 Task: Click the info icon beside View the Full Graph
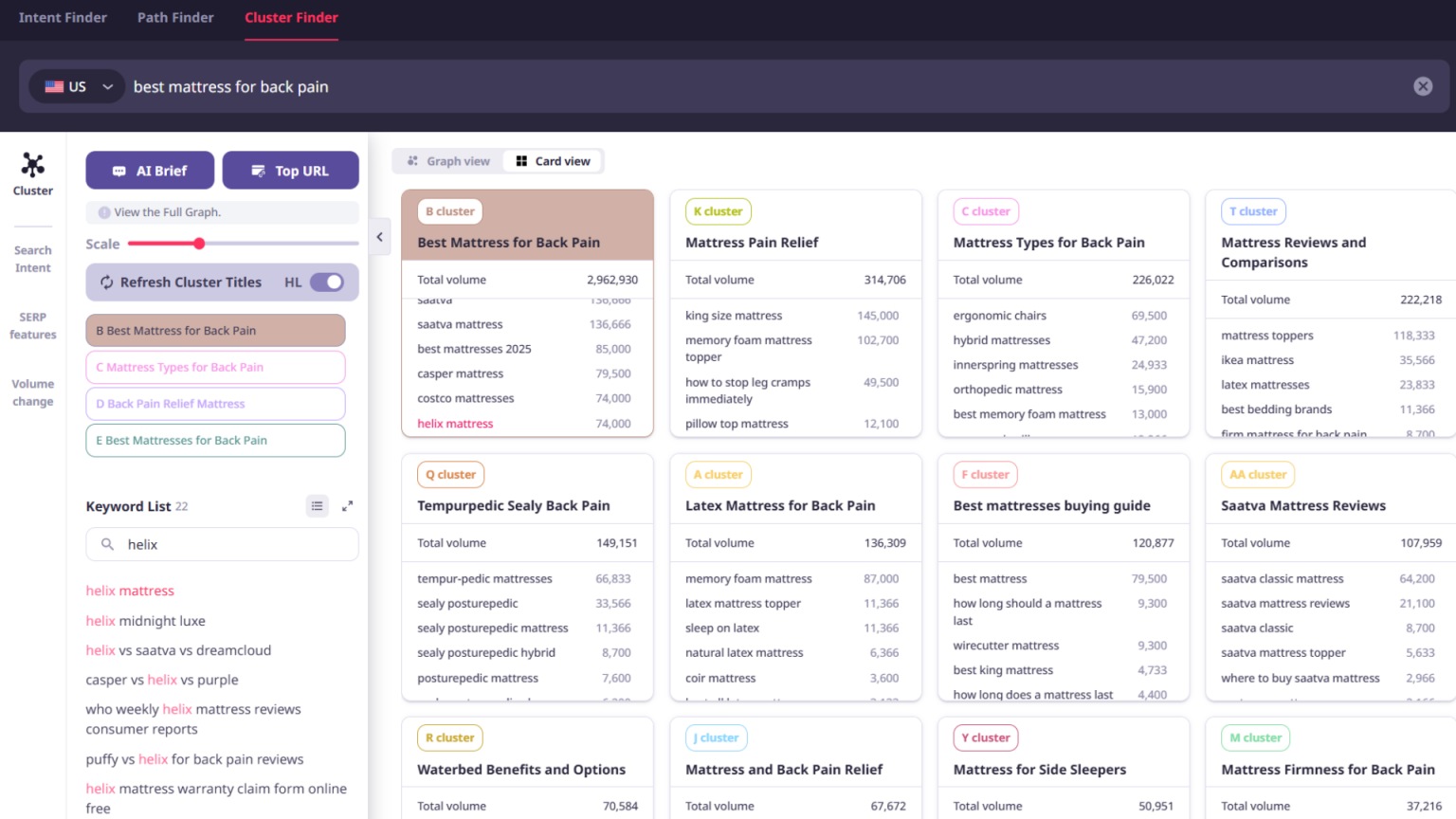coord(103,212)
